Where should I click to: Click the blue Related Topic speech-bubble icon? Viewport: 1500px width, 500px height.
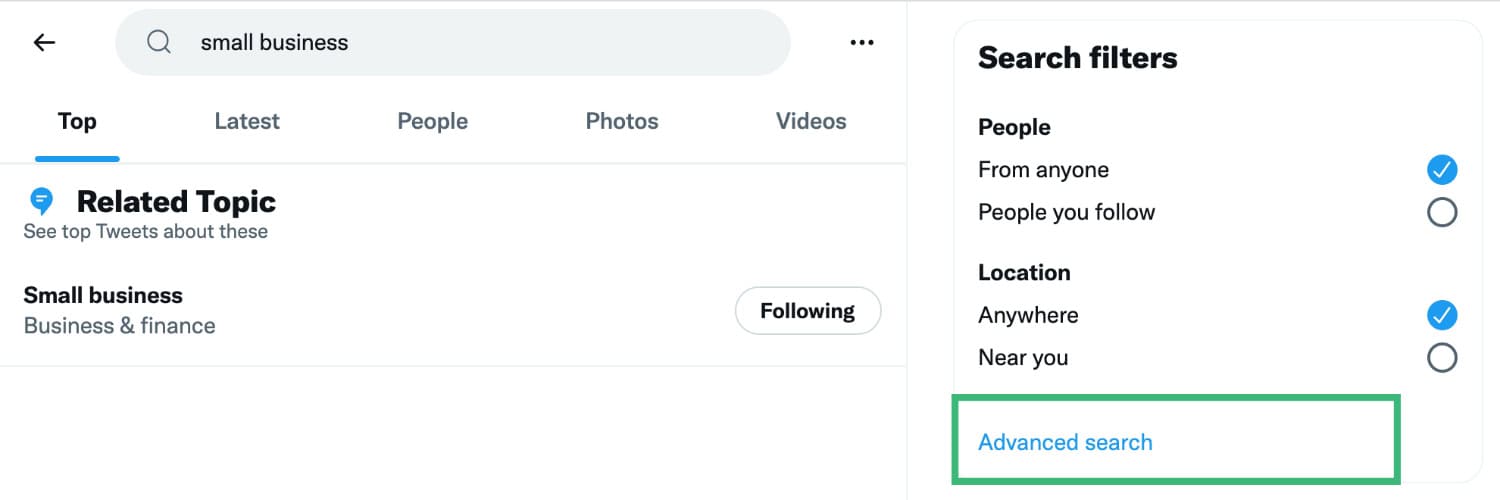42,201
